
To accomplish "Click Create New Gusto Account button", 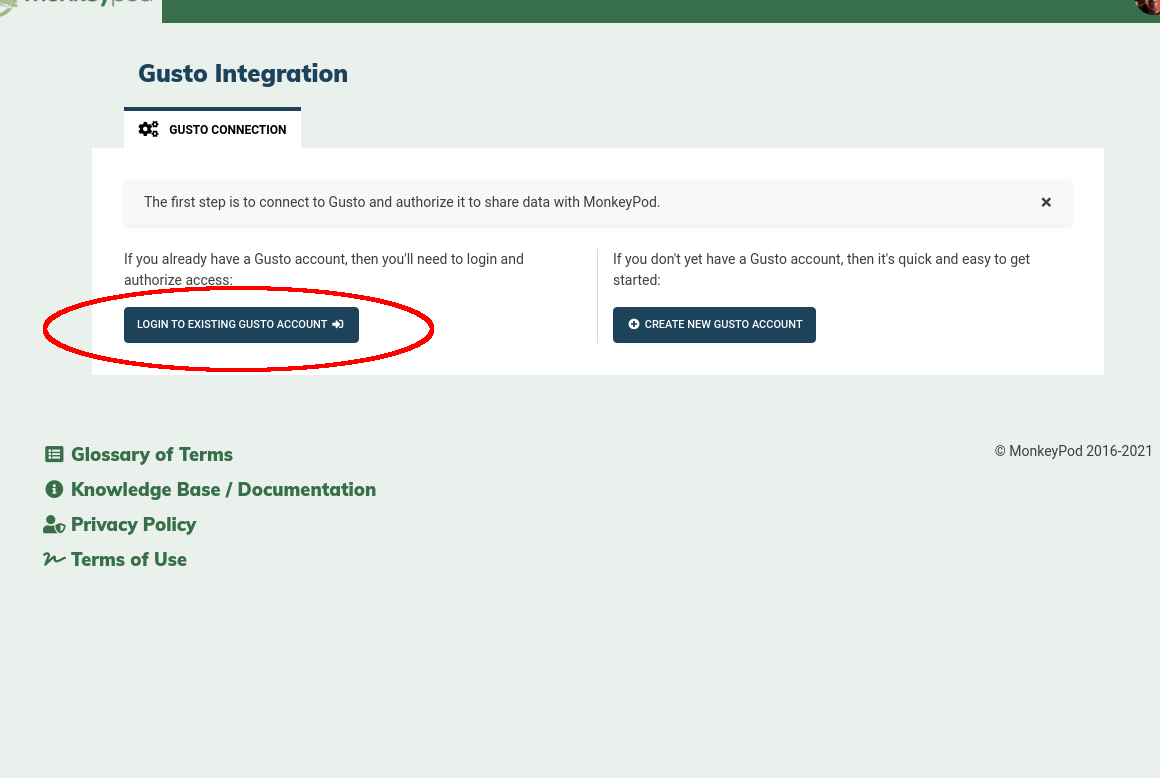I will [x=714, y=325].
